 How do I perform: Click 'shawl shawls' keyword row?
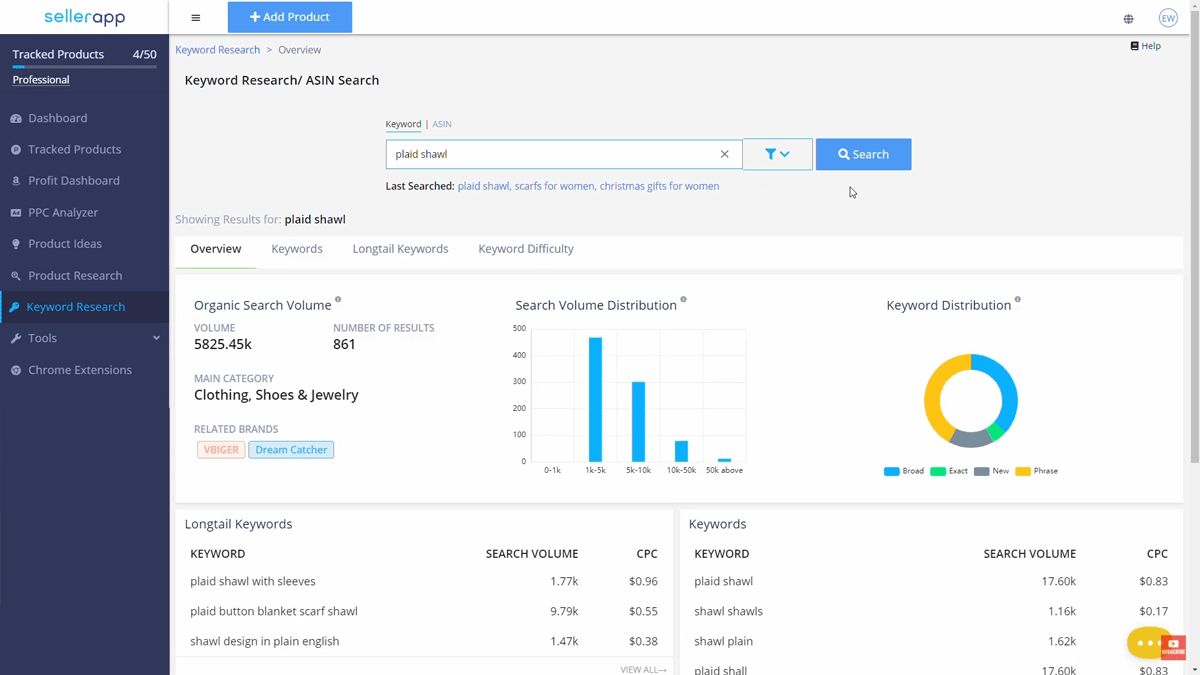pyautogui.click(x=930, y=611)
